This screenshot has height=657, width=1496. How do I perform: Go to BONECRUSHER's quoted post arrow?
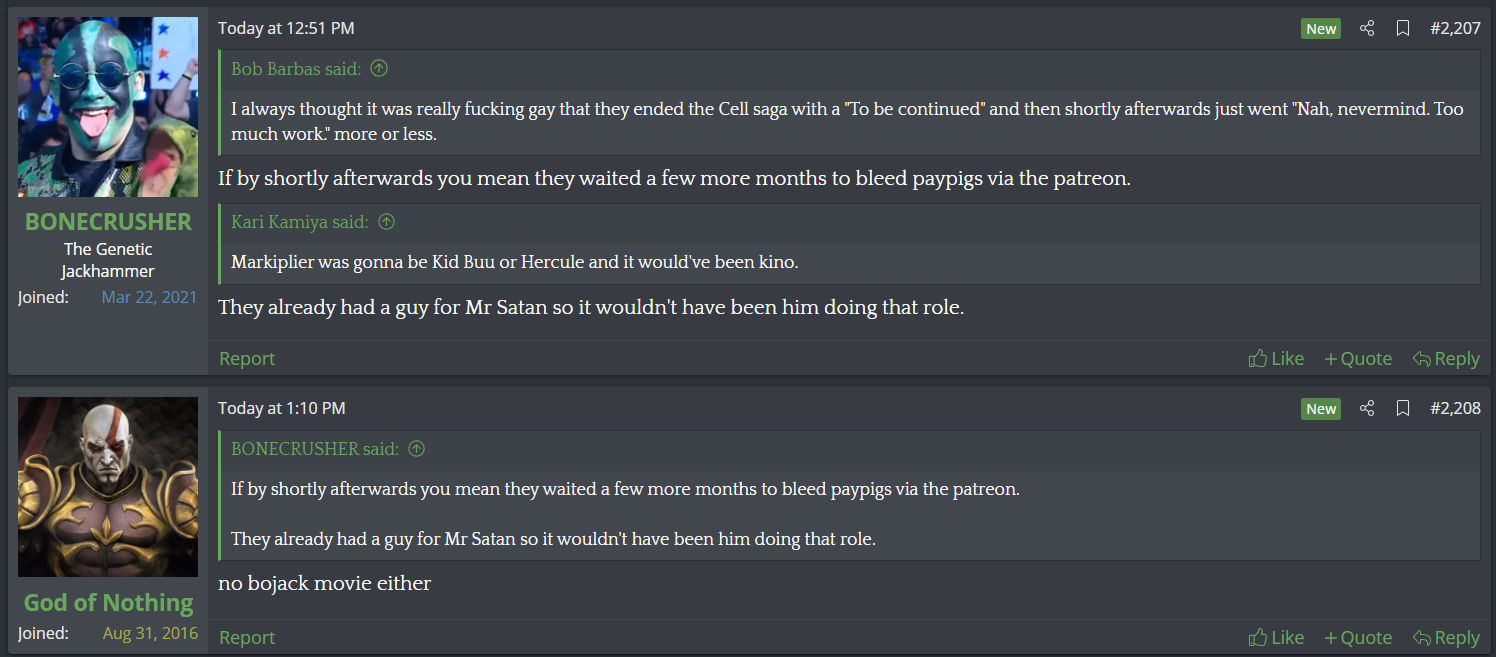(x=417, y=449)
